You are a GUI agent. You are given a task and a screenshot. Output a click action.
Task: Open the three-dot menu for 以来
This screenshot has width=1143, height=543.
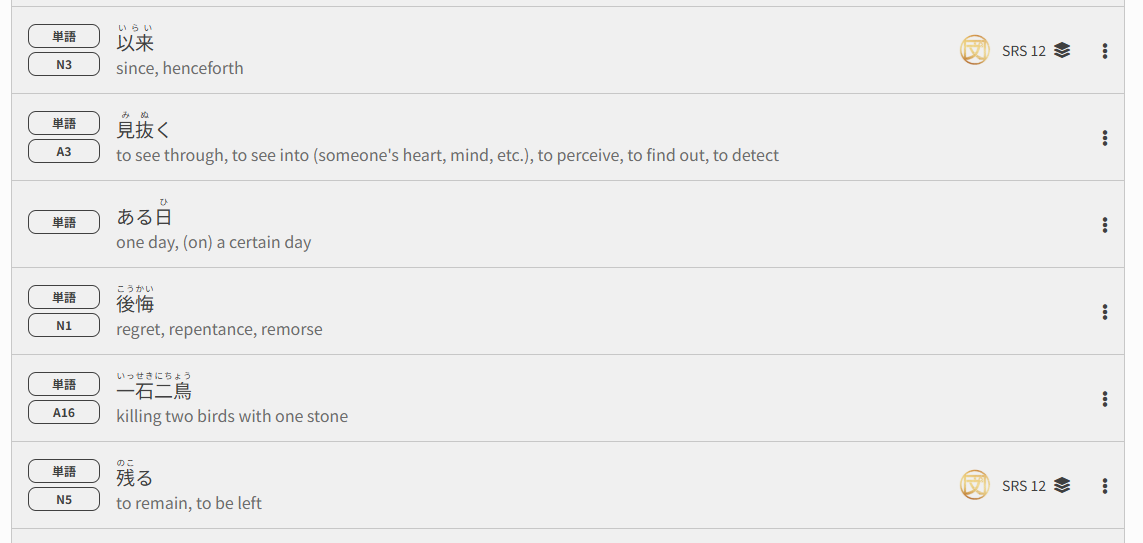pyautogui.click(x=1105, y=50)
